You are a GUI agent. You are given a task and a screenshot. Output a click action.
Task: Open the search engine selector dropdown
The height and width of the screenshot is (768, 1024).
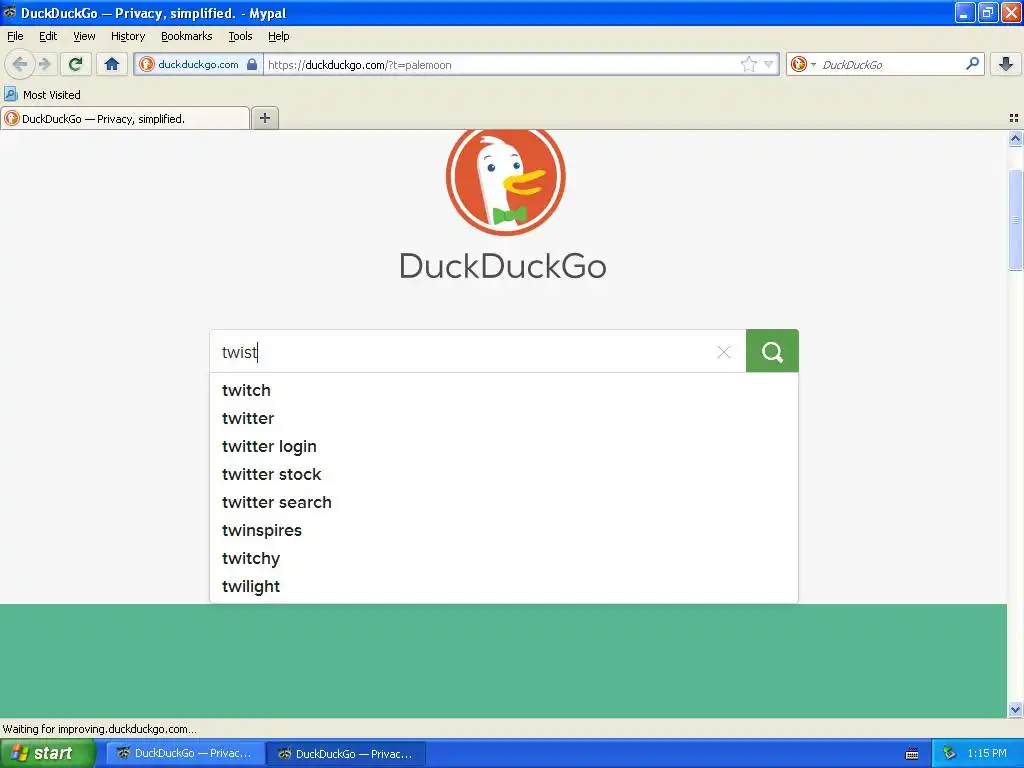[803, 64]
